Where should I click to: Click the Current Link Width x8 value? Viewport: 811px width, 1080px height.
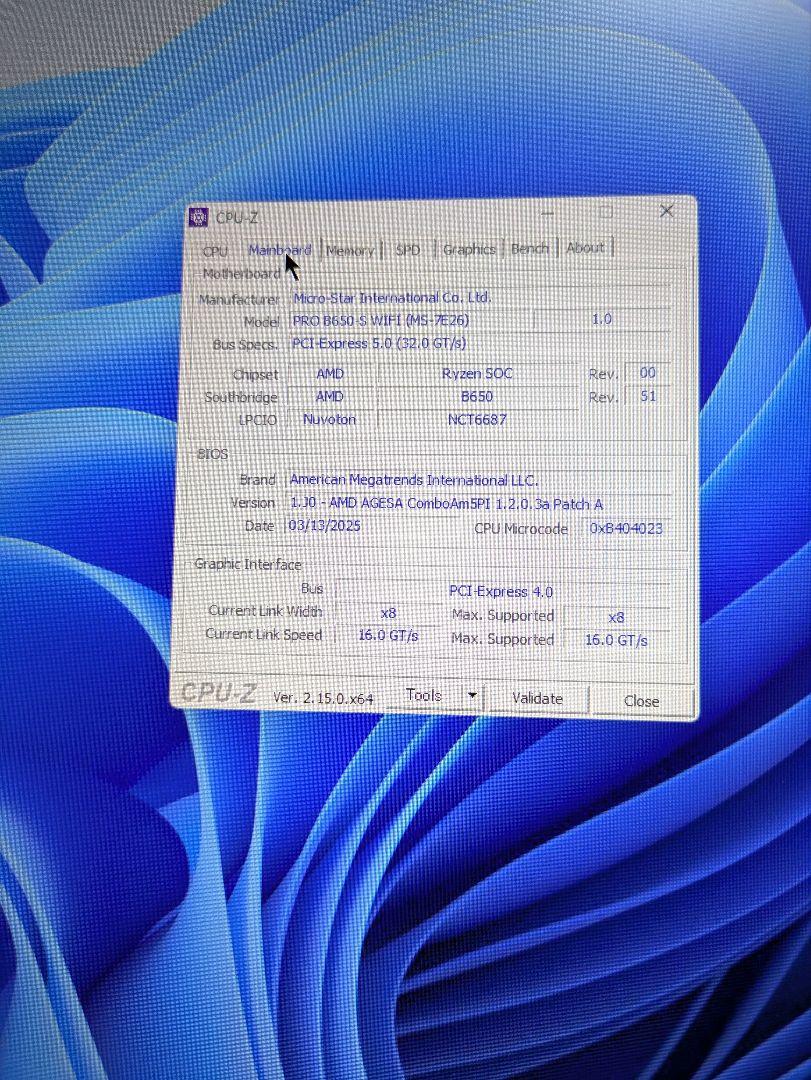point(388,612)
